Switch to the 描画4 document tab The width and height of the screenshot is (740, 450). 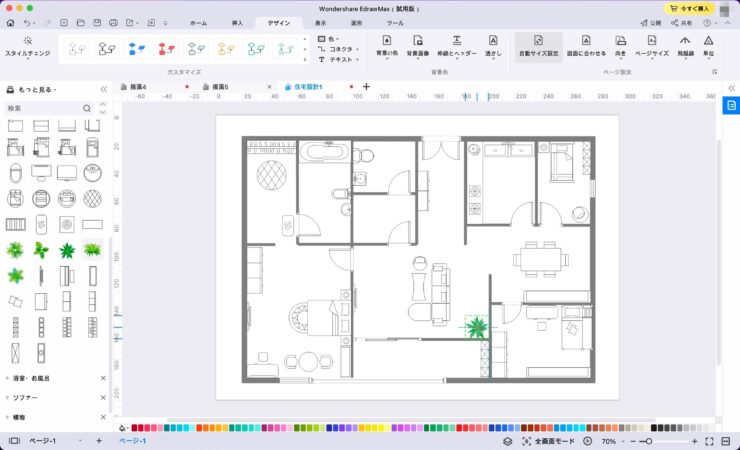[x=138, y=87]
